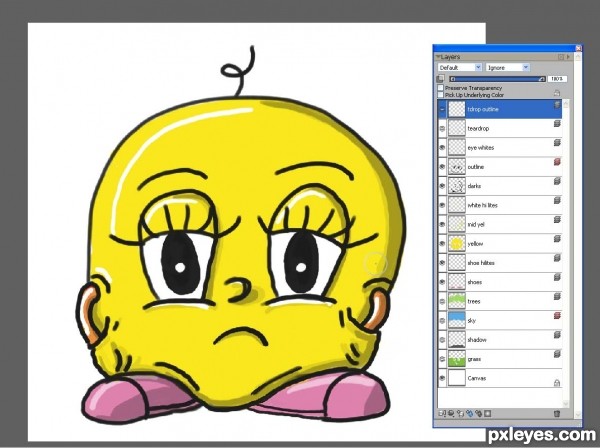This screenshot has width=600, height=448.
Task: Hide the Canvas layer
Action: (442, 378)
